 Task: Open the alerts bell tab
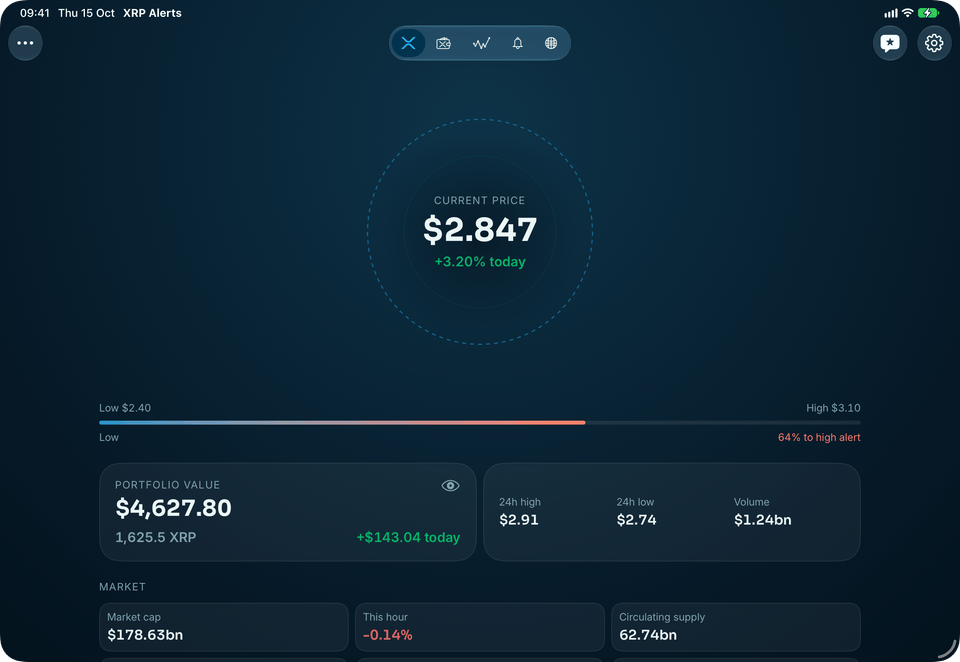[x=517, y=43]
